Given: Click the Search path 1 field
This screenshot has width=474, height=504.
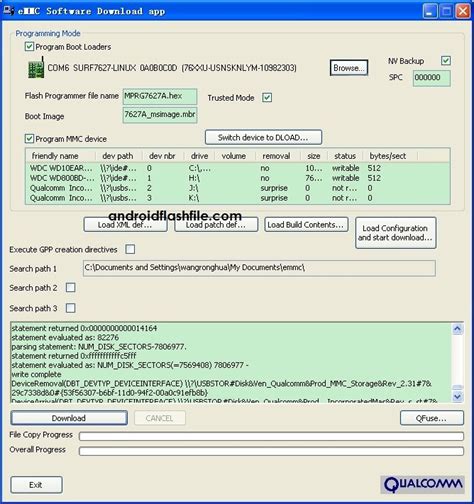Looking at the screenshot, I should [x=259, y=268].
